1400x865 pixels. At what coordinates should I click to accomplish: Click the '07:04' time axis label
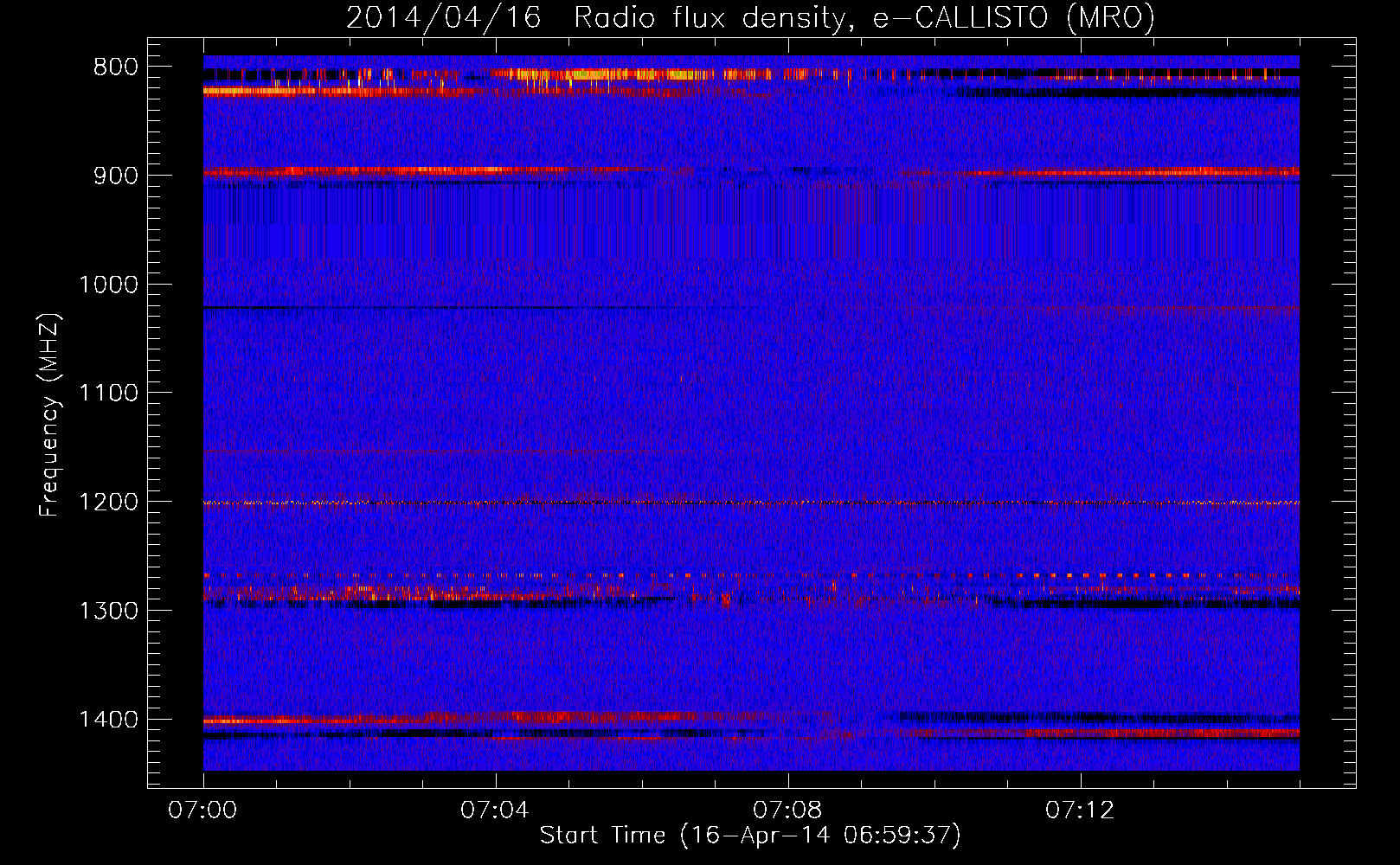495,811
